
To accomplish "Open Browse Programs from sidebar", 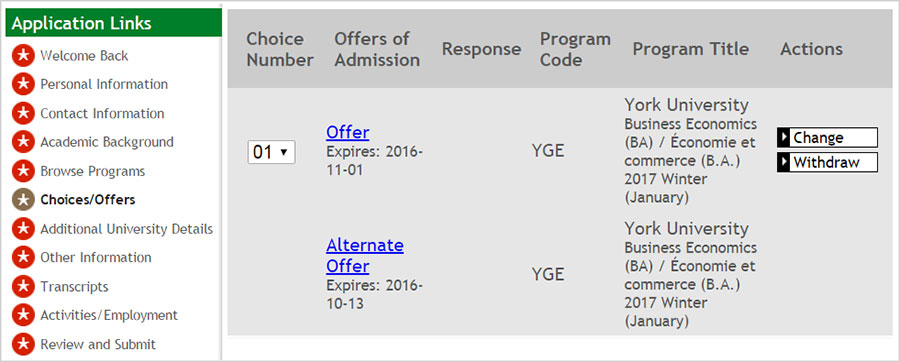I will coord(92,172).
